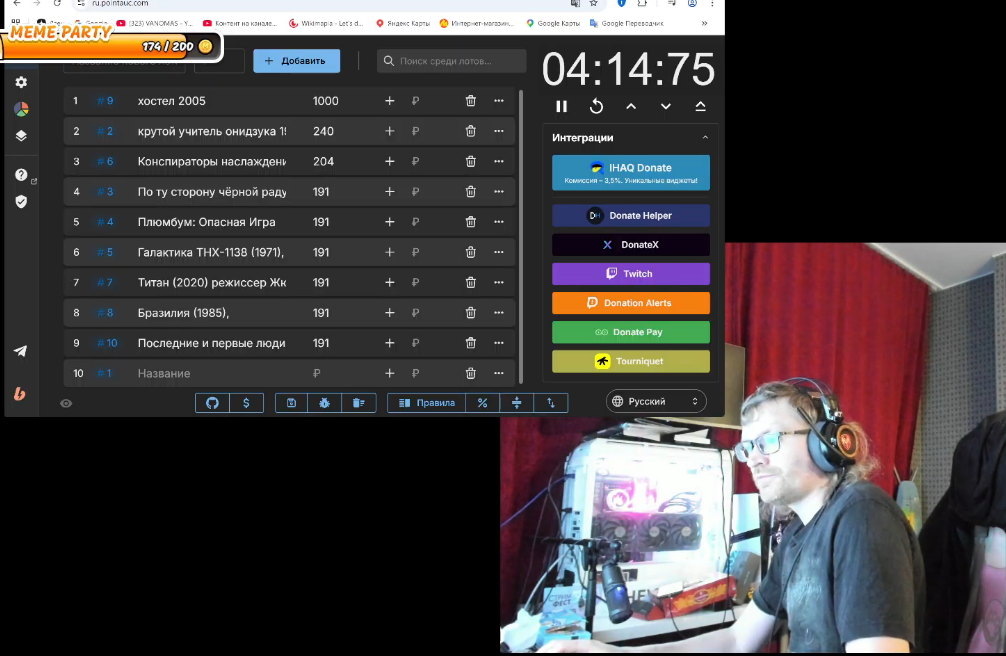Image resolution: width=1006 pixels, height=656 pixels.
Task: Open the Google Карты bookmark
Action: (553, 23)
